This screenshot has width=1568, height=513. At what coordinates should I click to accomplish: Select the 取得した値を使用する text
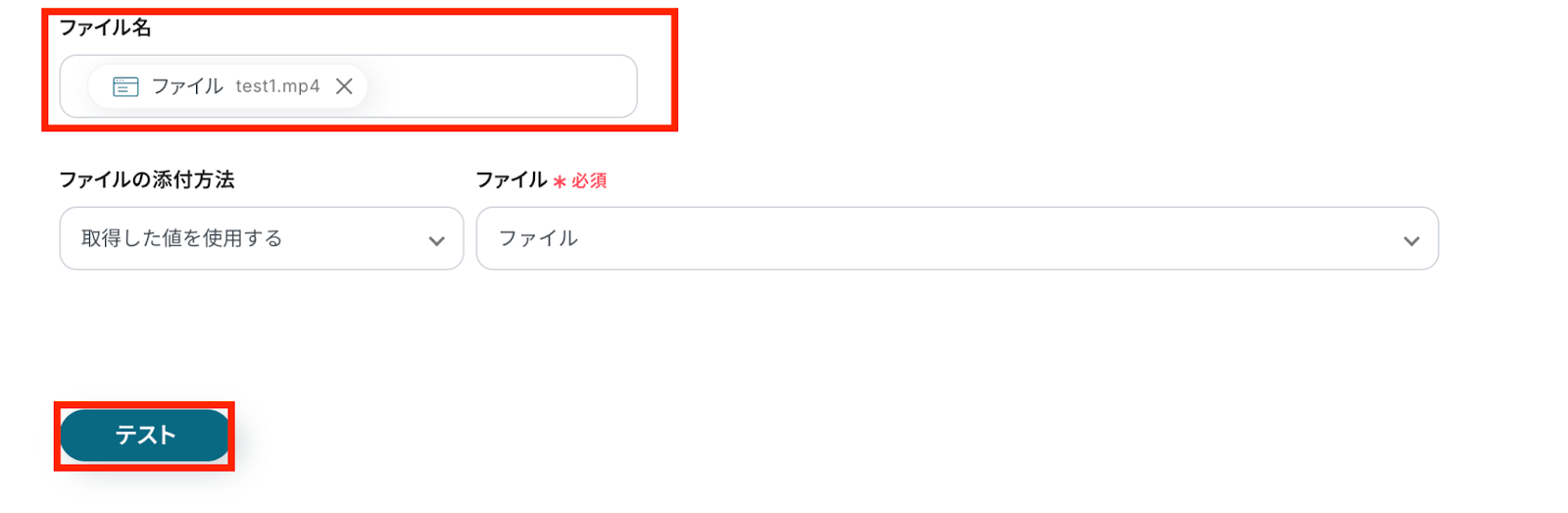pos(181,238)
